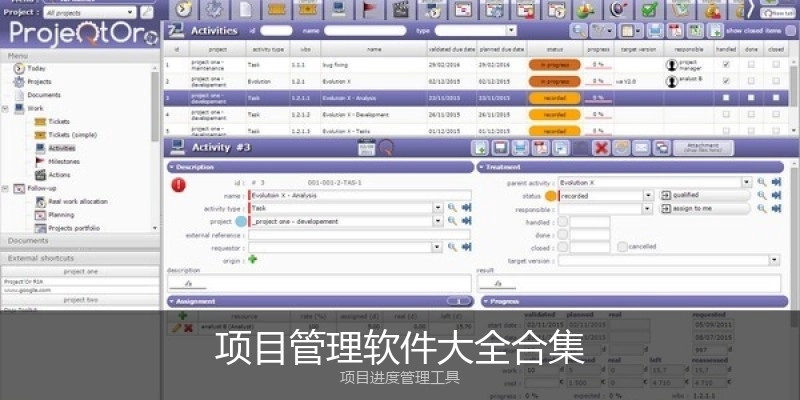Open Real work allocation menu item

coord(78,202)
